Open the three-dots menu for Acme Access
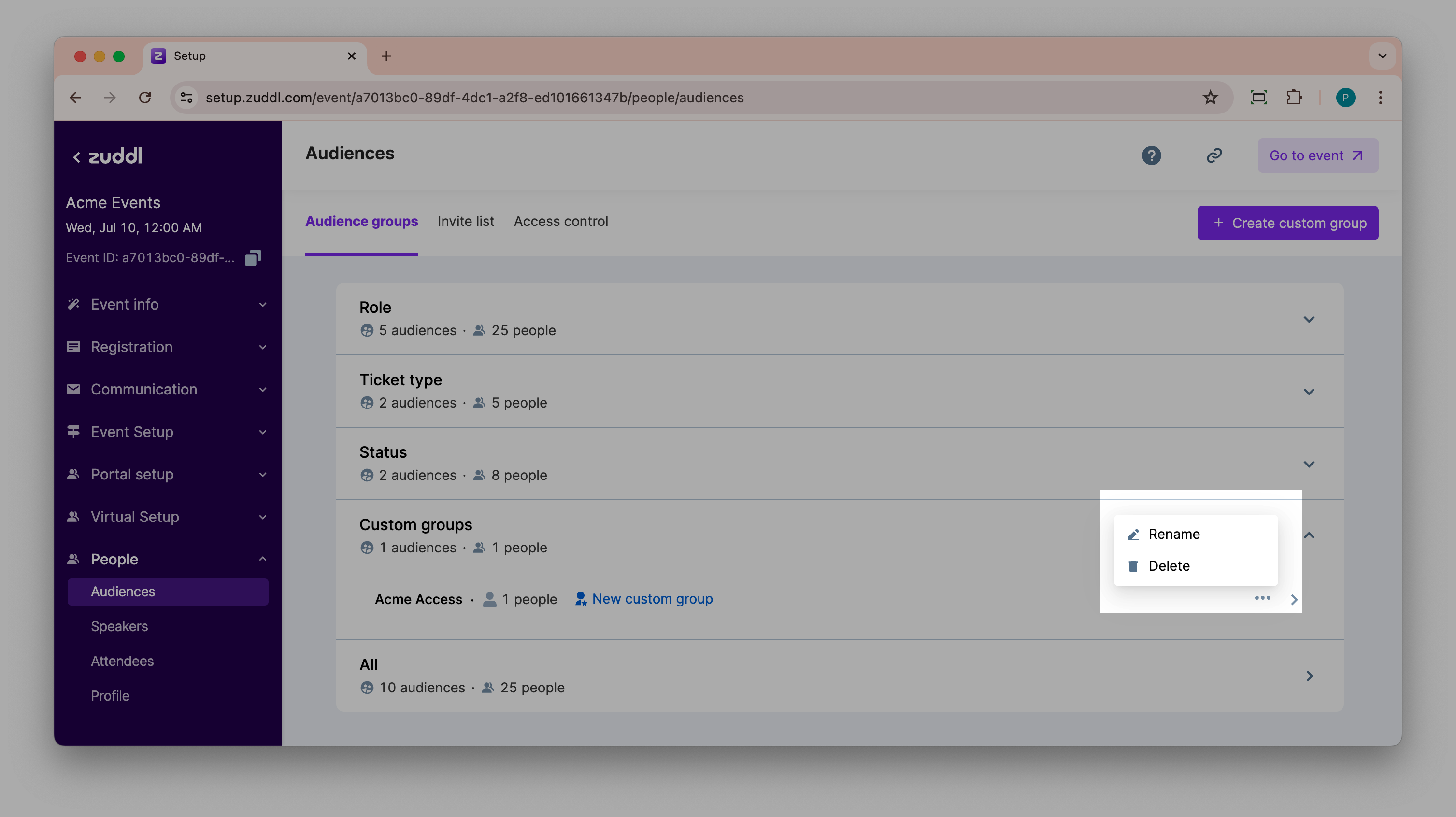1456x817 pixels. tap(1262, 598)
